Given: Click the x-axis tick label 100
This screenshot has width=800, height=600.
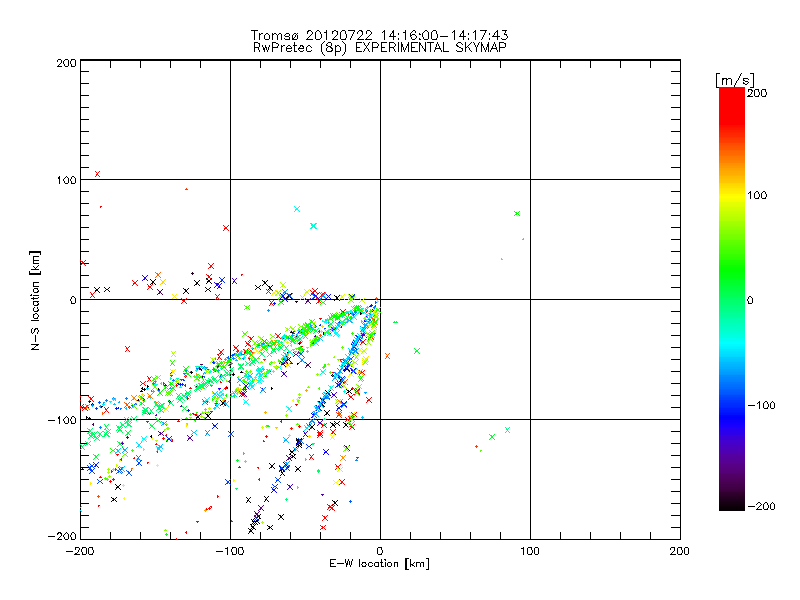Looking at the screenshot, I should 530,550.
